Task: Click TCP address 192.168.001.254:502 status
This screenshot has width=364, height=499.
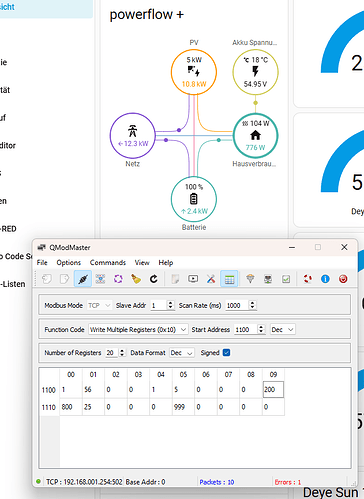Action: [84, 482]
